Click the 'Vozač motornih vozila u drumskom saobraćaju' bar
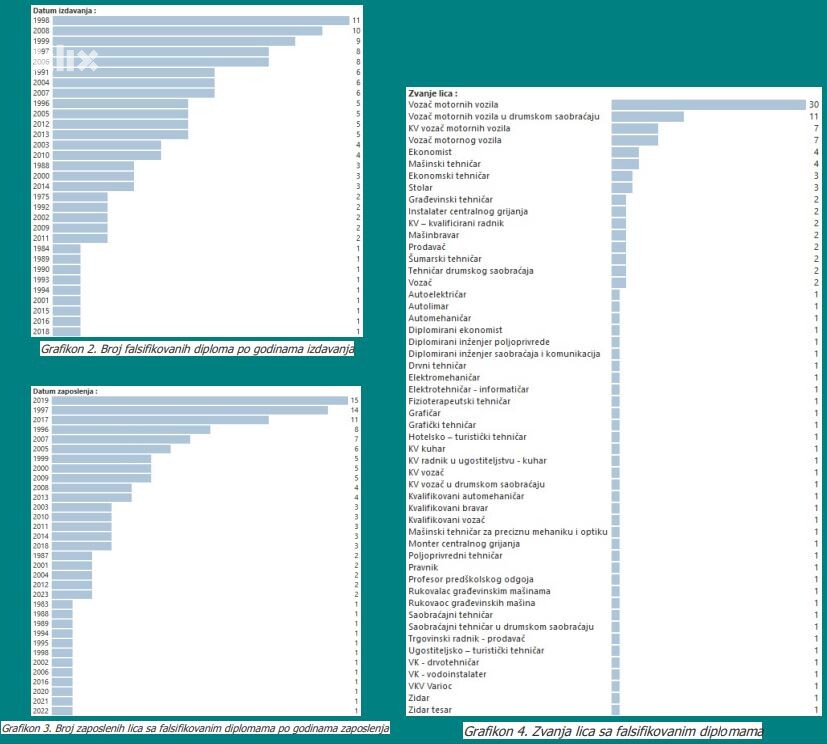 (647, 116)
